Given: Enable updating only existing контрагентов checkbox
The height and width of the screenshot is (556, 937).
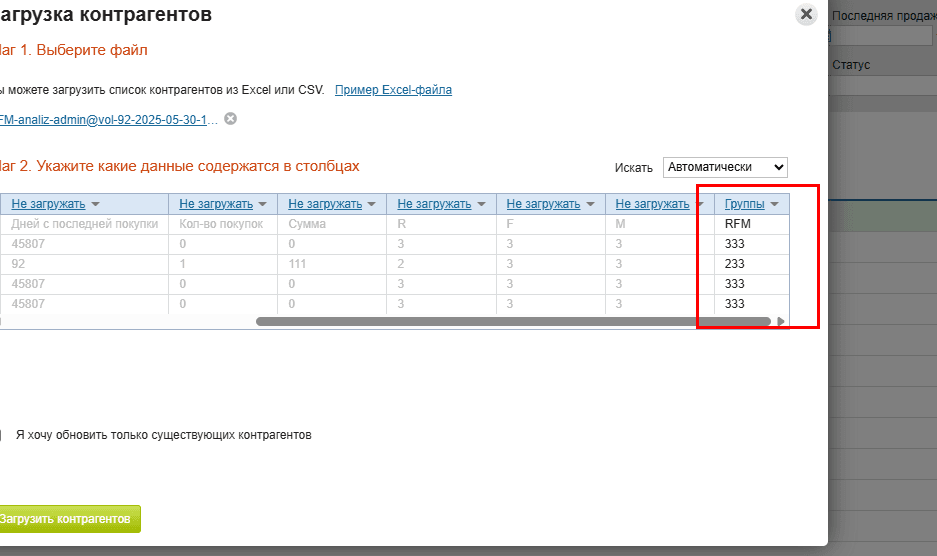Looking at the screenshot, I should tap(1, 436).
